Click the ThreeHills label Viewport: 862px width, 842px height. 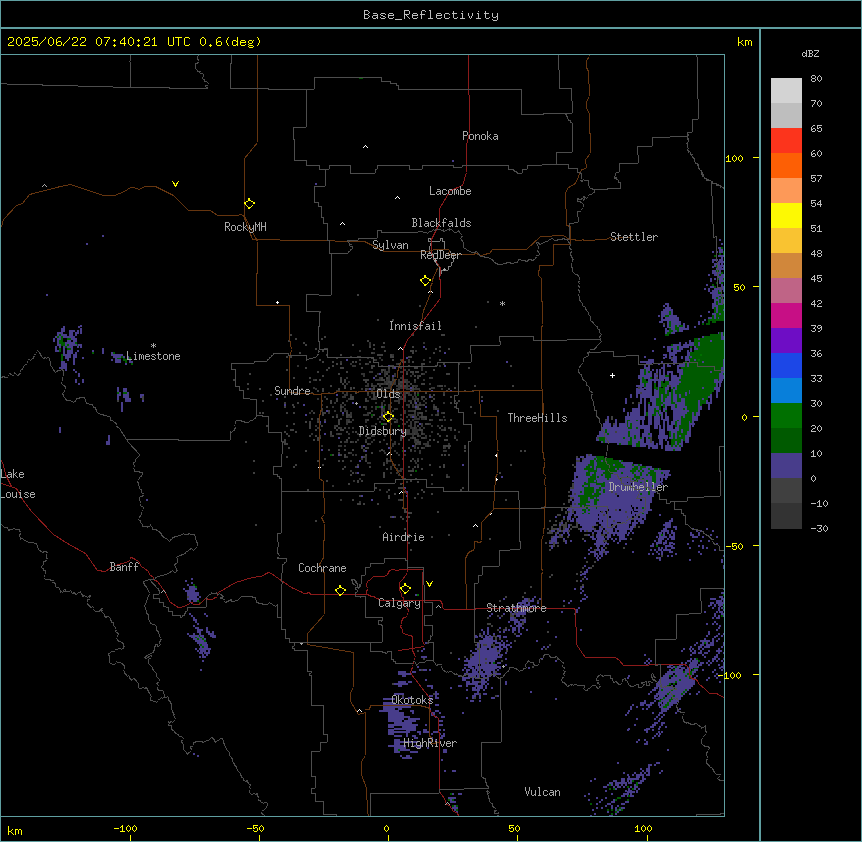pos(537,418)
